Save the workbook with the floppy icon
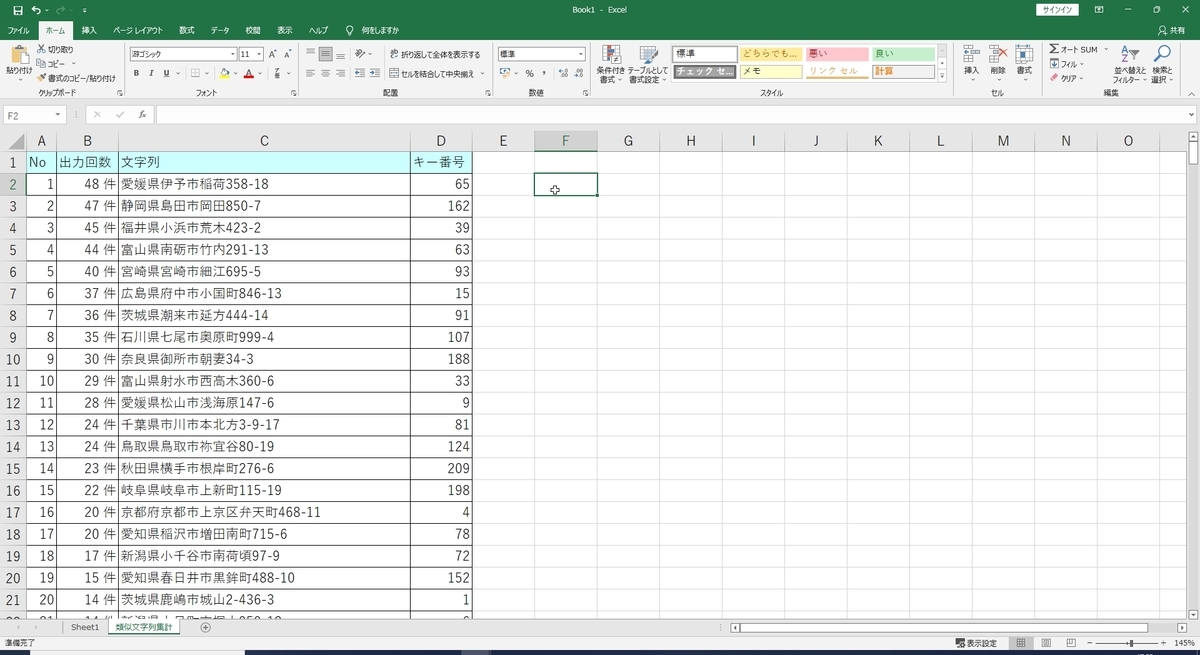 click(x=17, y=9)
